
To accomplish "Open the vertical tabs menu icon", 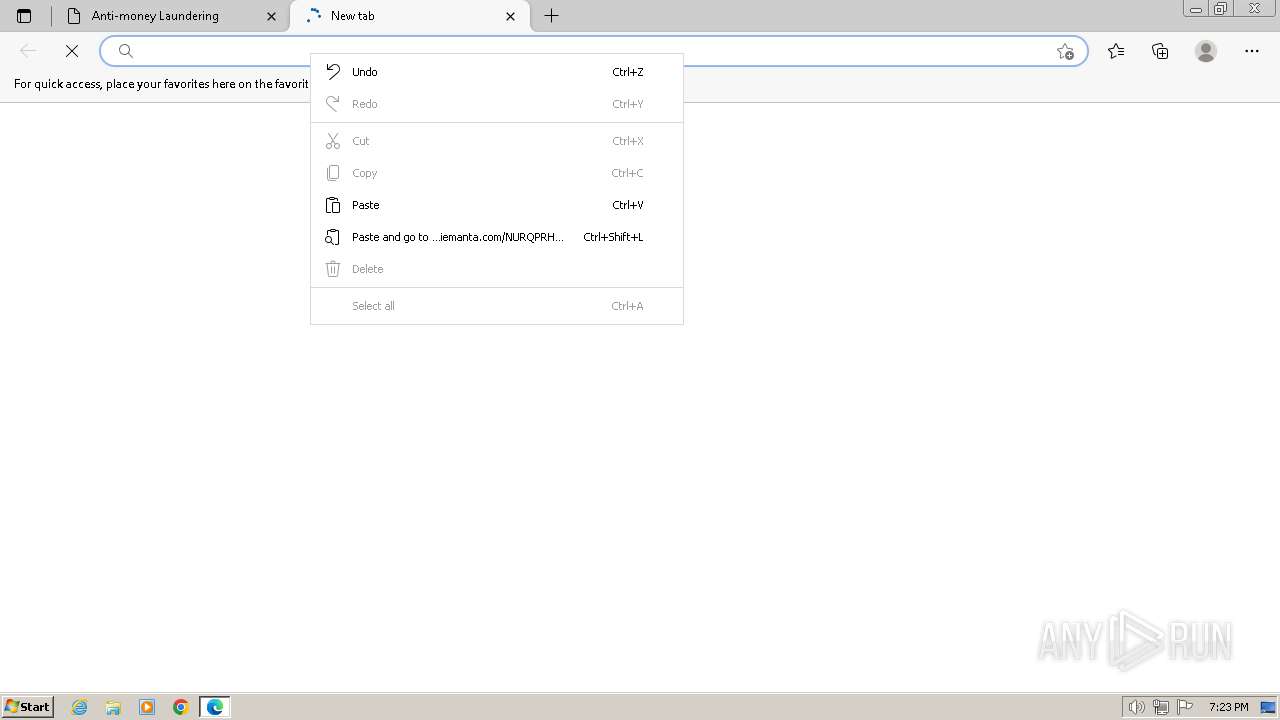I will click(24, 16).
